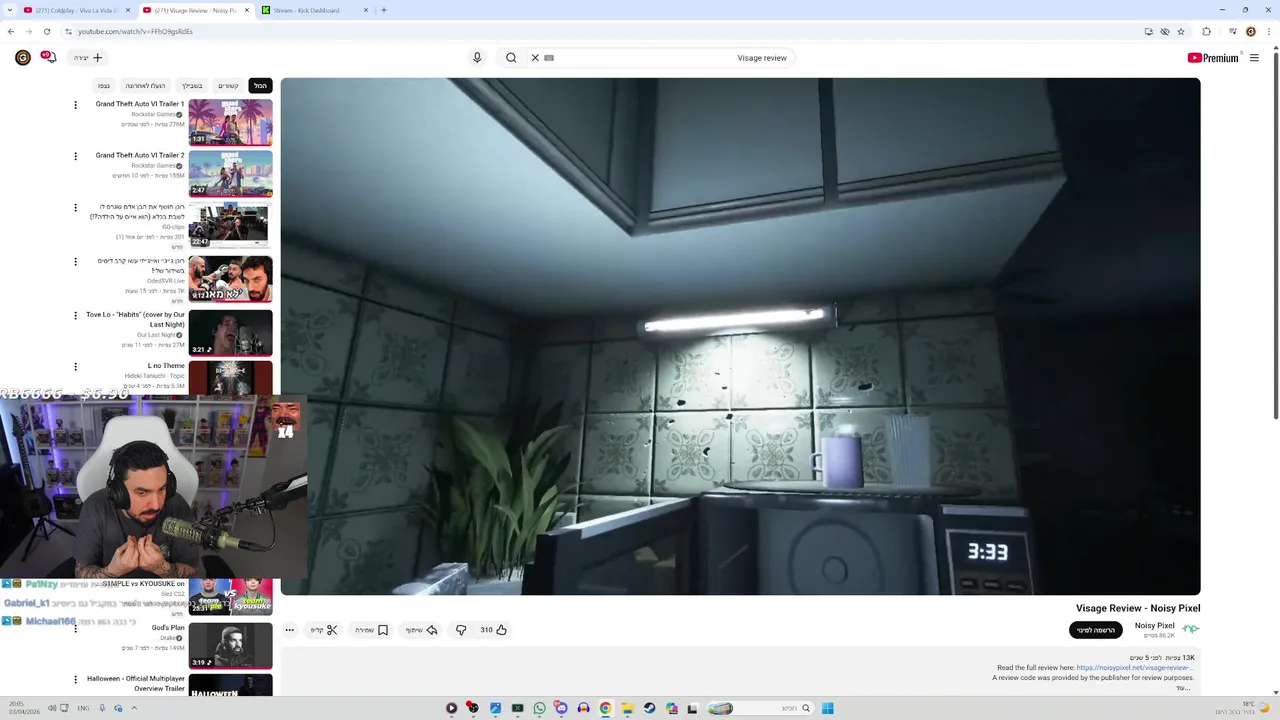This screenshot has height=720, width=1280.
Task: Select the 'הכל' filter chip
Action: click(x=260, y=86)
